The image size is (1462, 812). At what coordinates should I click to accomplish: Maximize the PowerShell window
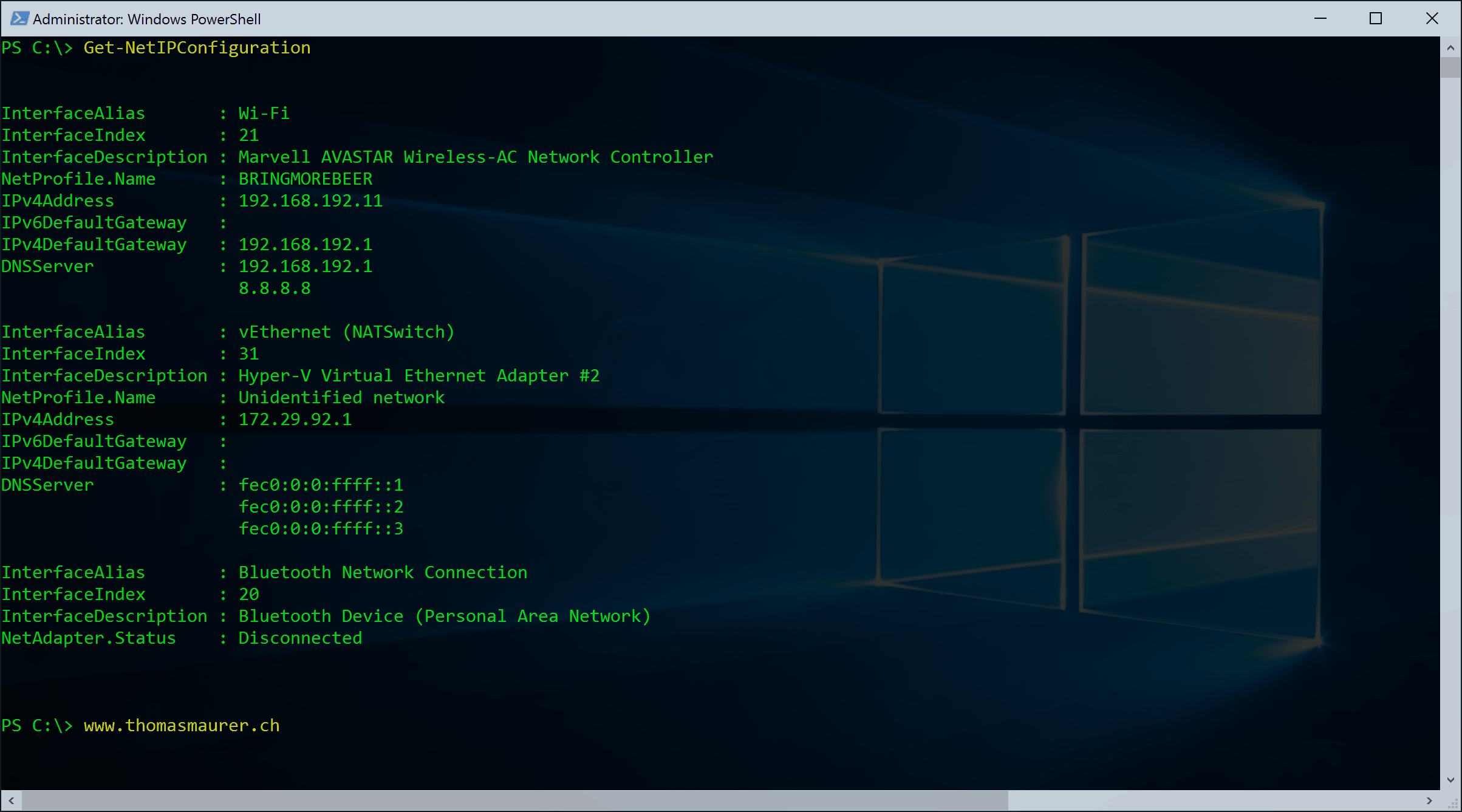(x=1376, y=18)
